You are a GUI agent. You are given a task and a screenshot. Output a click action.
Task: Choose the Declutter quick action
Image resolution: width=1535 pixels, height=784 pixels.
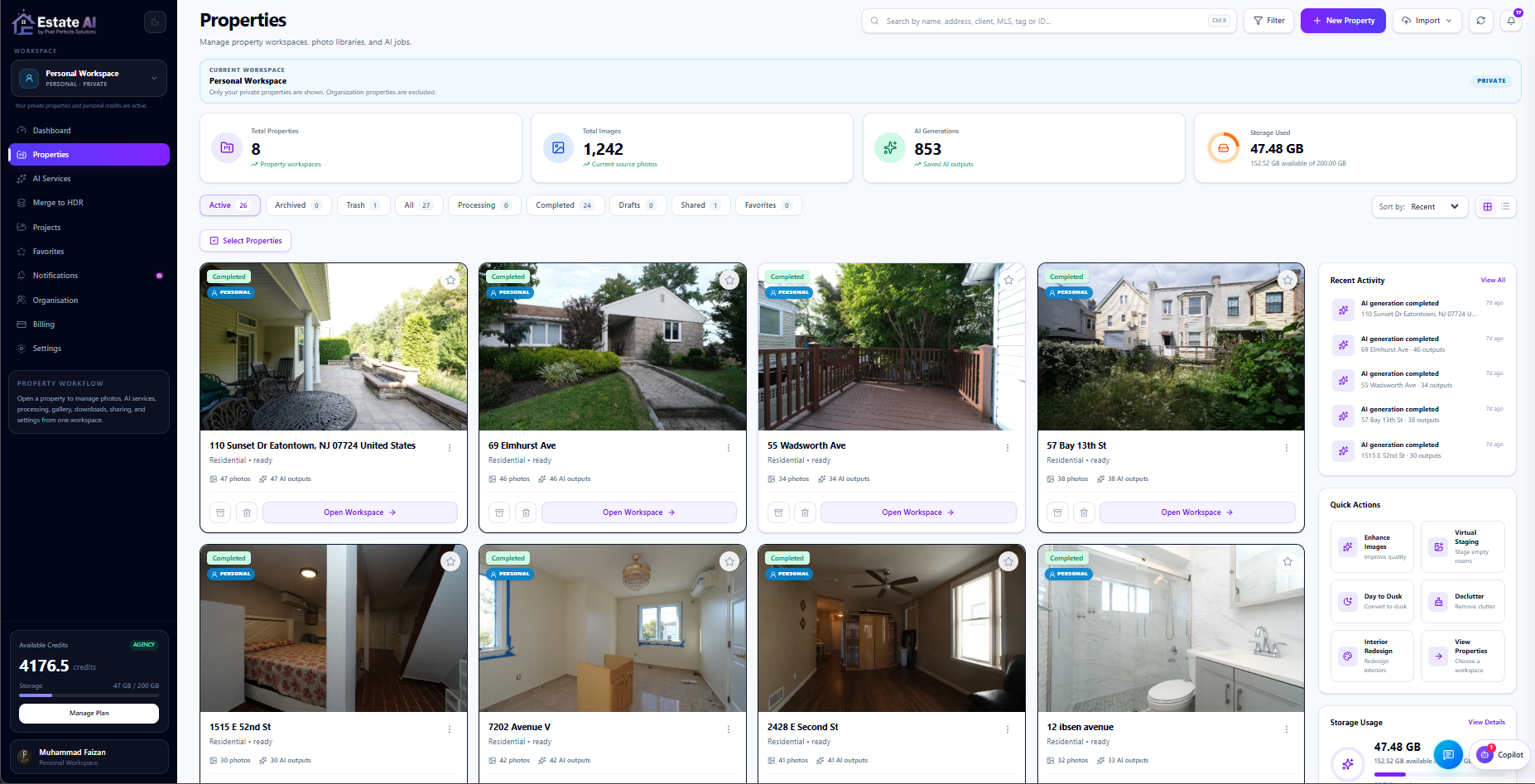(1463, 601)
